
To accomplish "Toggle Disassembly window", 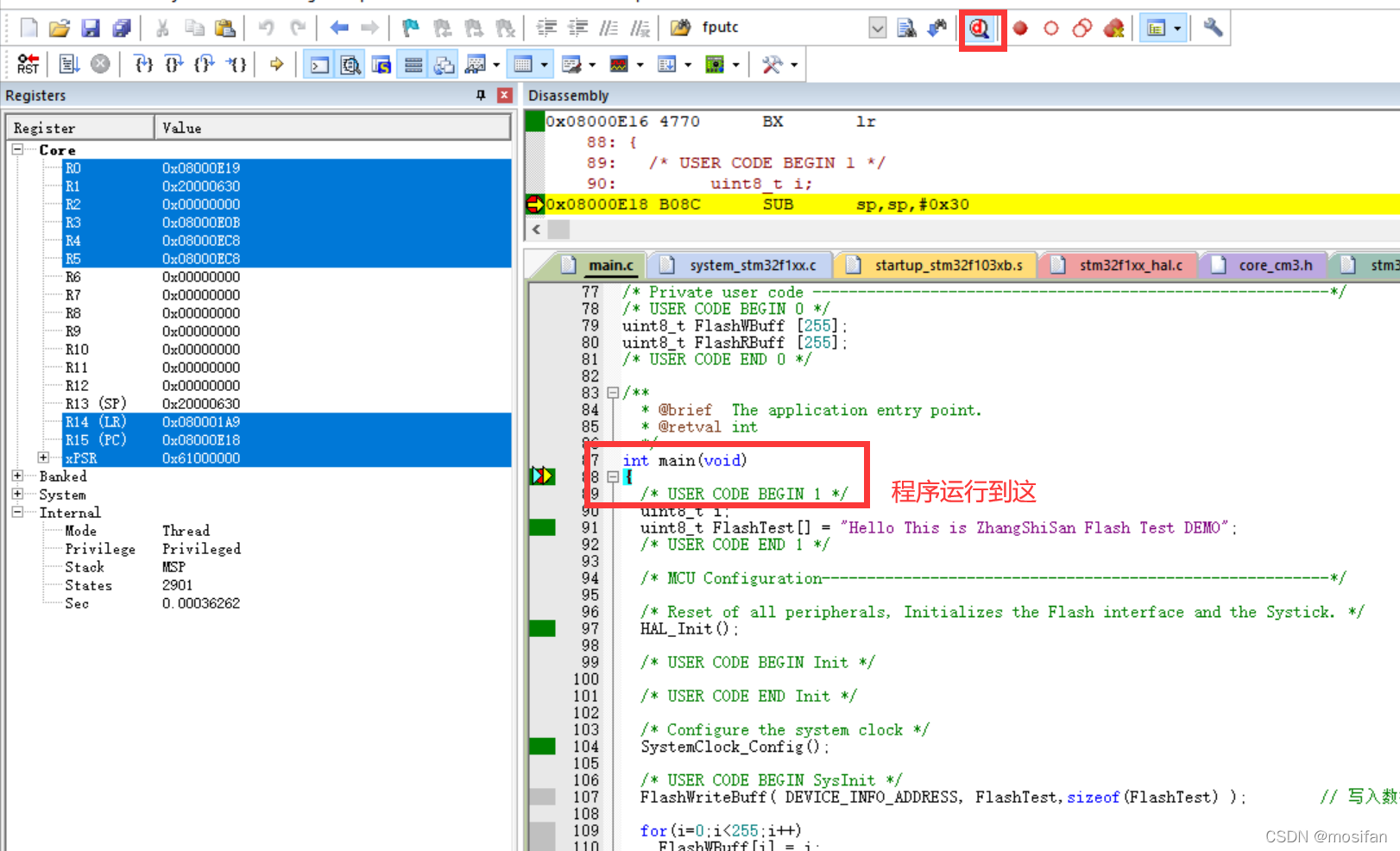I will click(x=350, y=65).
